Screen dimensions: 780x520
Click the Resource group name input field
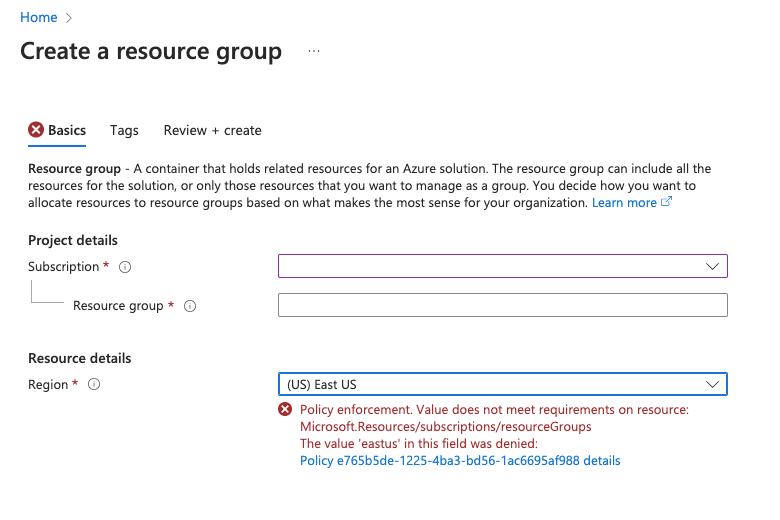503,305
